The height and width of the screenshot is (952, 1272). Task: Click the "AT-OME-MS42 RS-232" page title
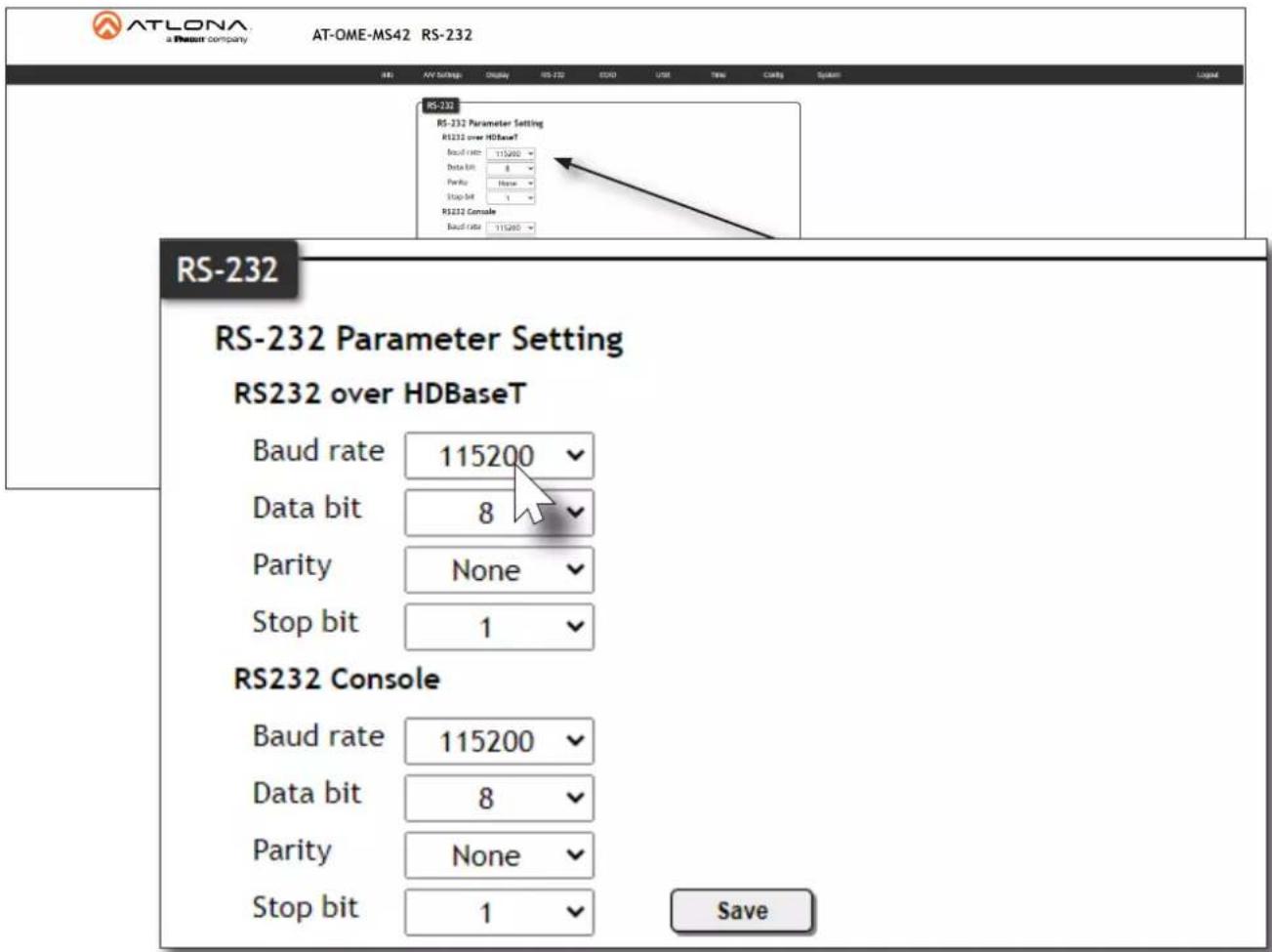[391, 35]
